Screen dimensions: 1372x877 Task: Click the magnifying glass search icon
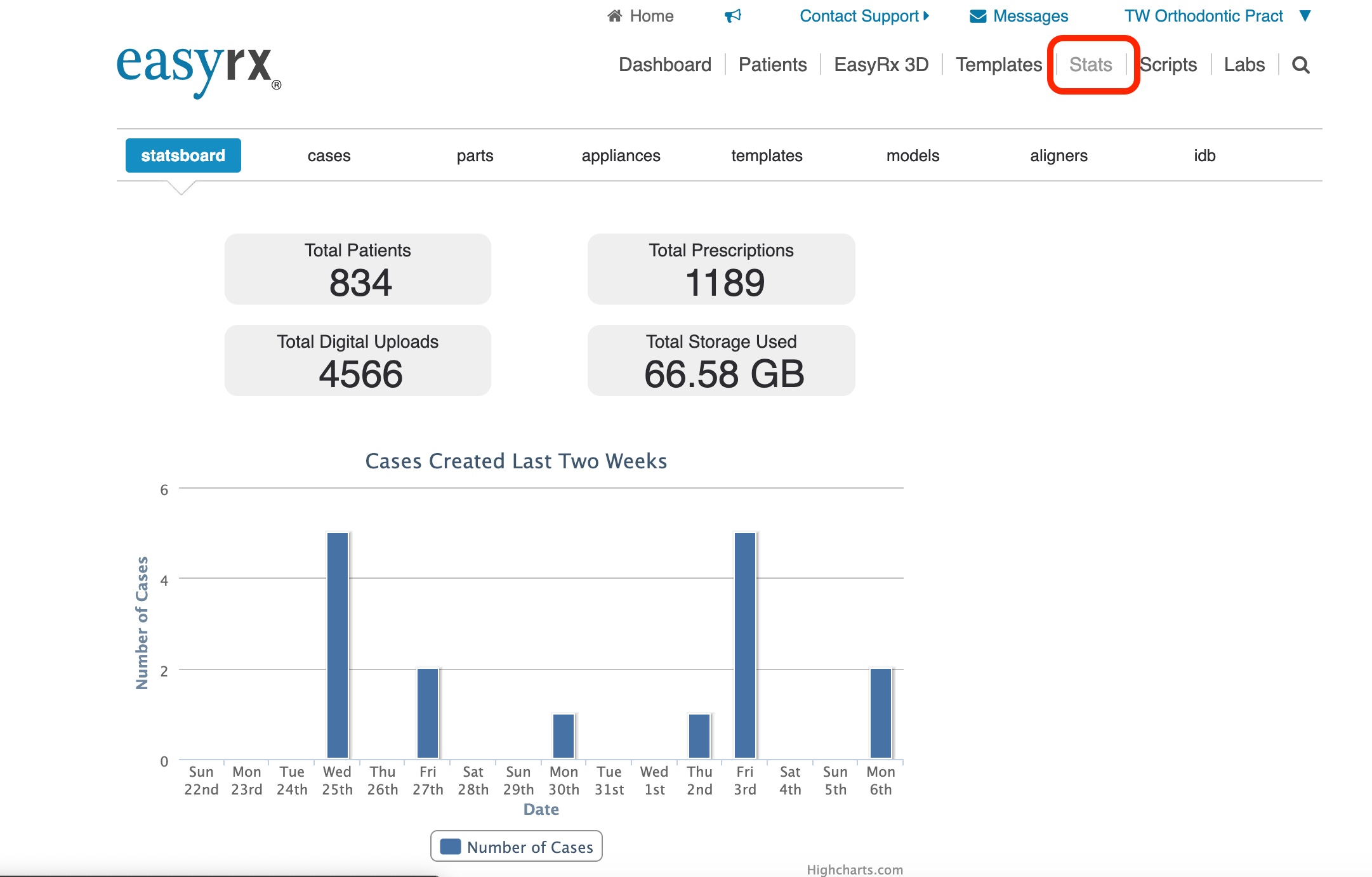click(1300, 65)
